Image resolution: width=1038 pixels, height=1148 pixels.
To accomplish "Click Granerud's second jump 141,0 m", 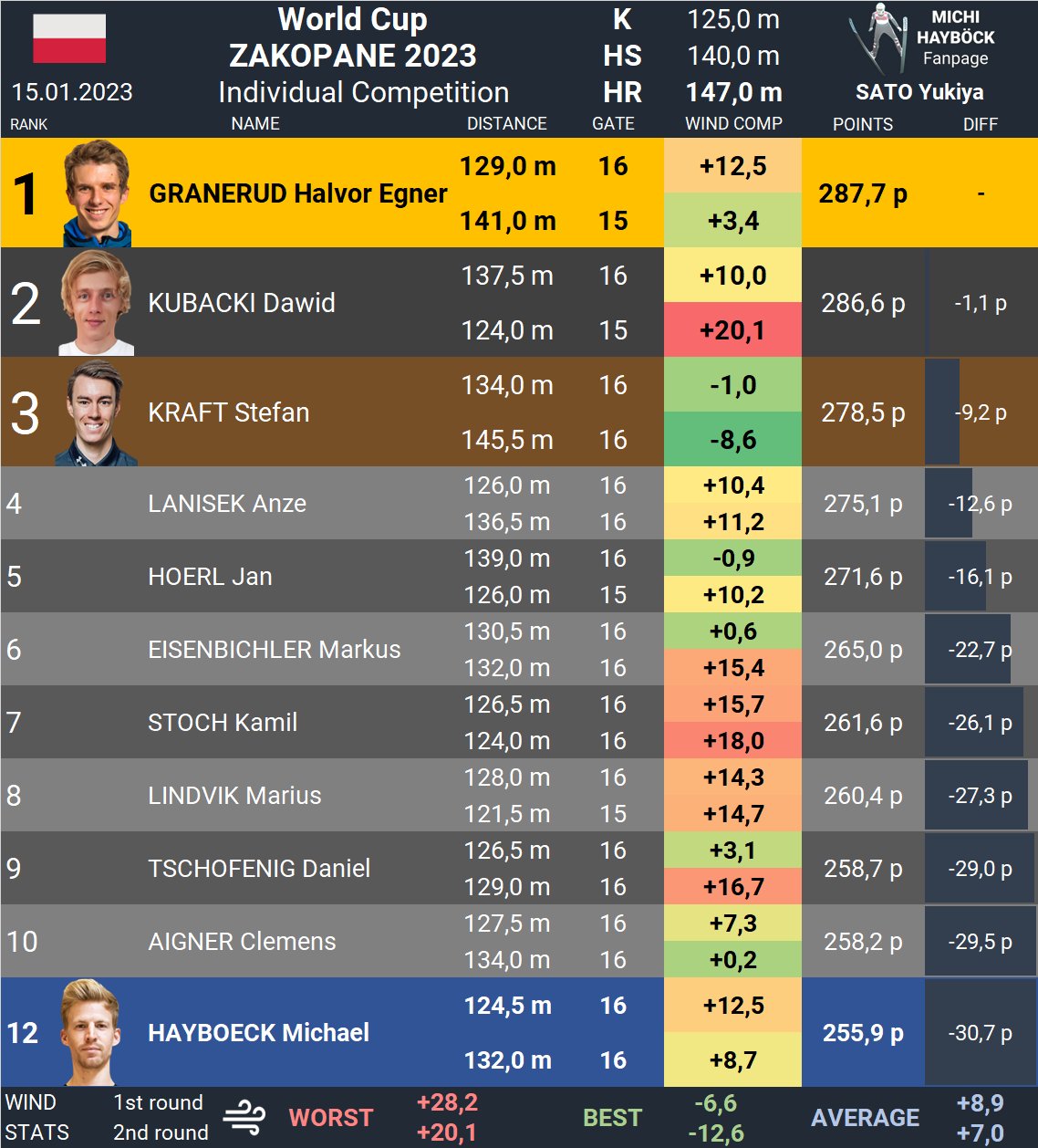I will 507,221.
